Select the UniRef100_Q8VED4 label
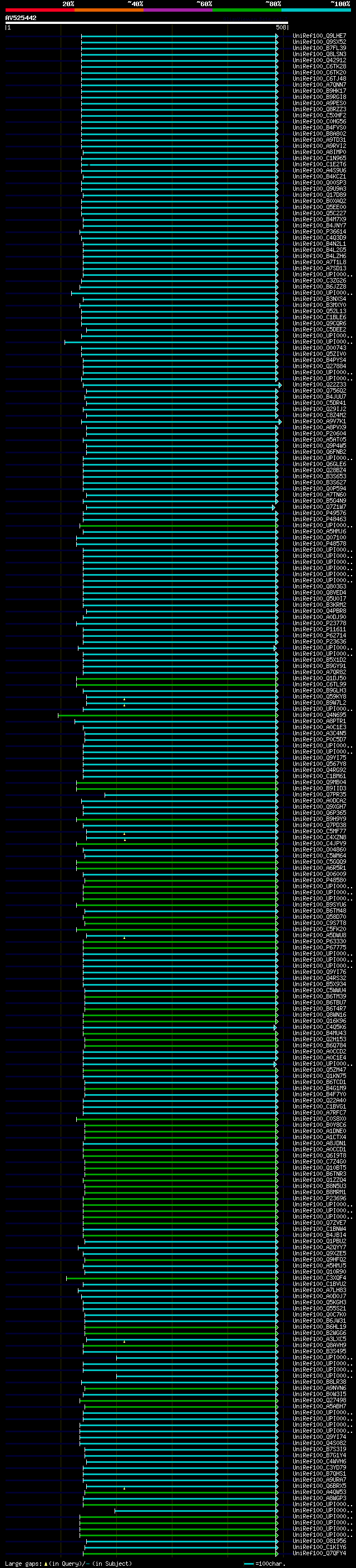The height and width of the screenshot is (1568, 356). (319, 593)
